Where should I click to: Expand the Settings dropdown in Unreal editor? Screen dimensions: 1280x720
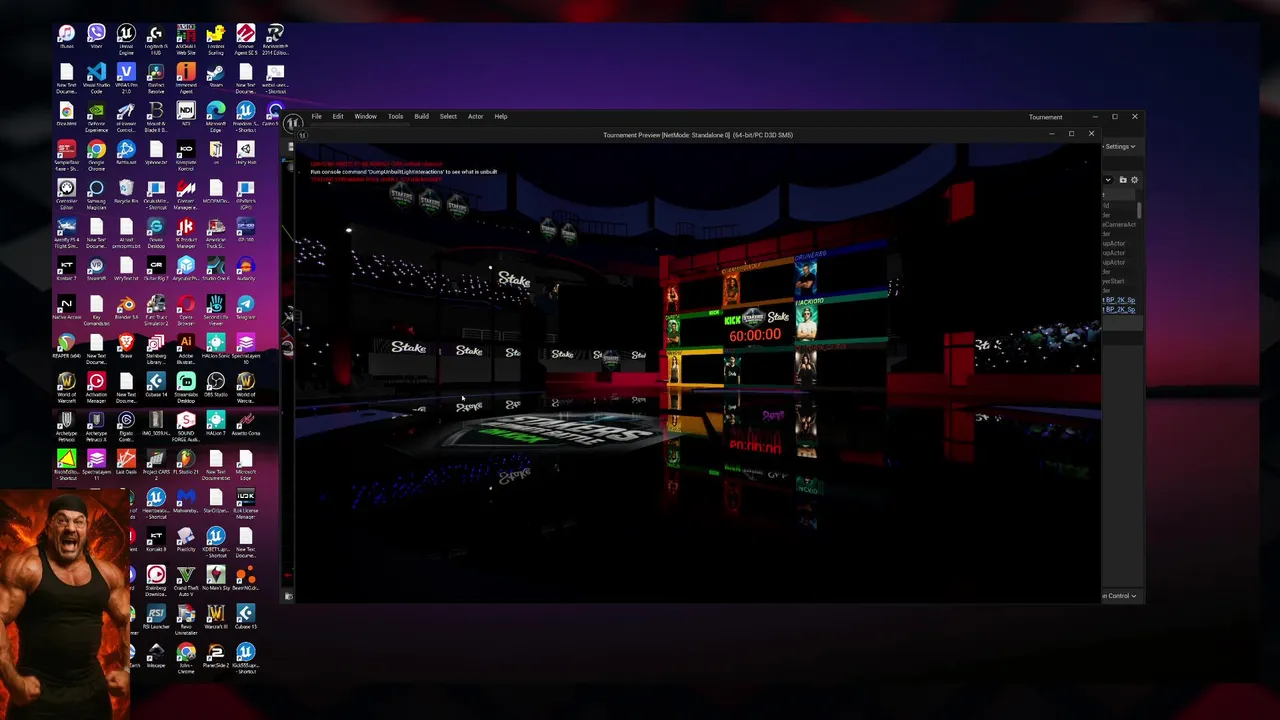[x=1119, y=146]
